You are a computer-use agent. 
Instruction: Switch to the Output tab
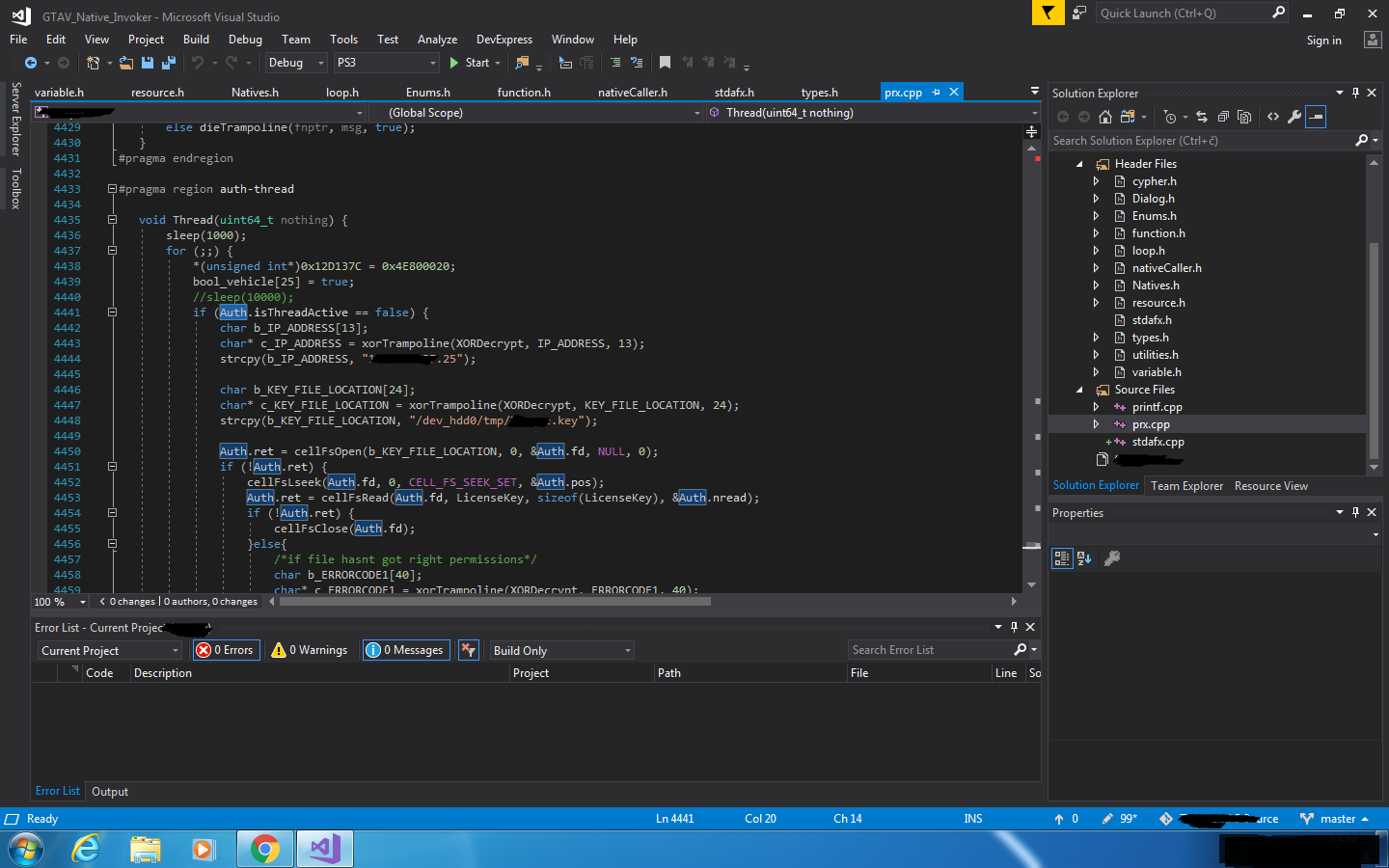(110, 792)
